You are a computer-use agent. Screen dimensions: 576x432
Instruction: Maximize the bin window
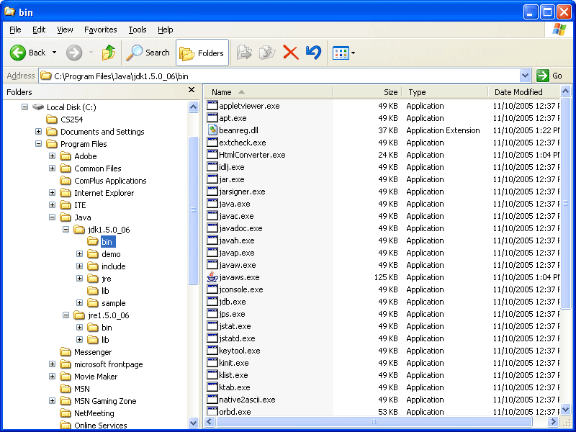click(547, 12)
